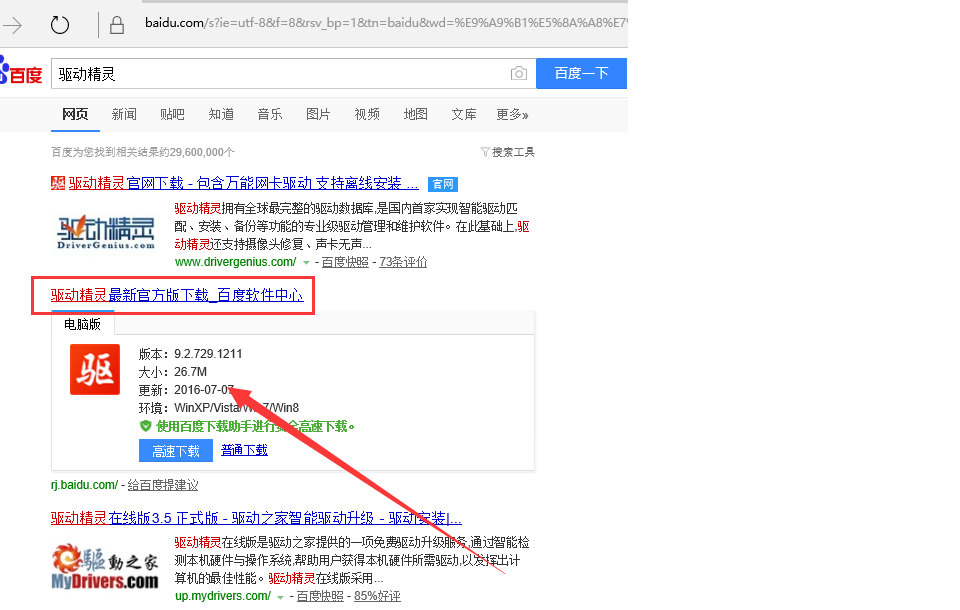The image size is (960, 610).
Task: Switch to the 贴吧 tab
Action: point(172,115)
